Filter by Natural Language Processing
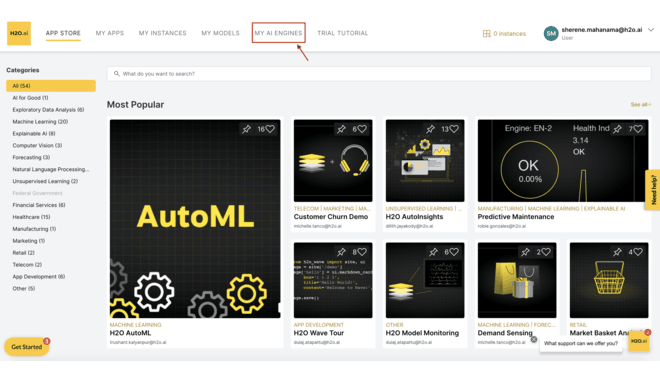Viewport: 660px width, 377px height. (51, 169)
